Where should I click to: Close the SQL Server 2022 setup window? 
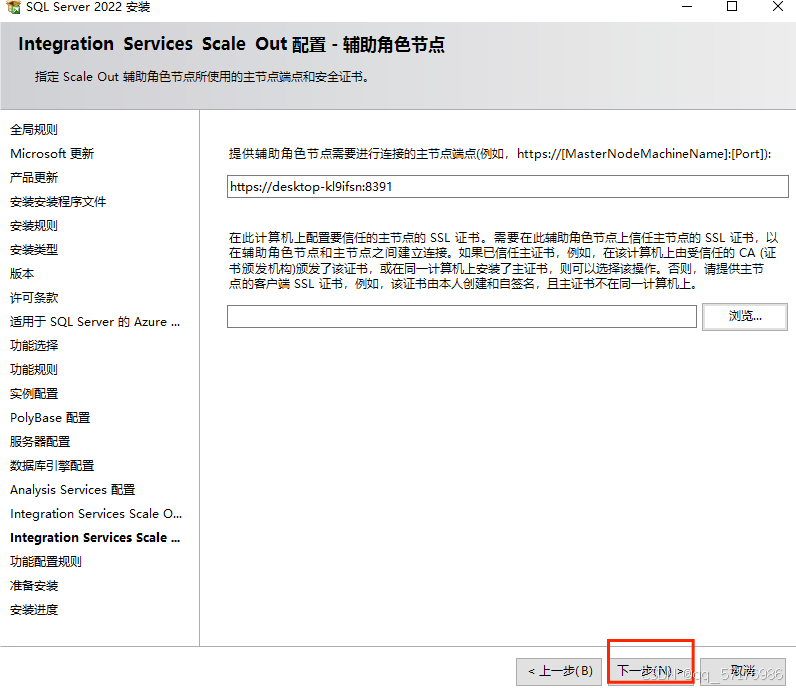coord(778,7)
